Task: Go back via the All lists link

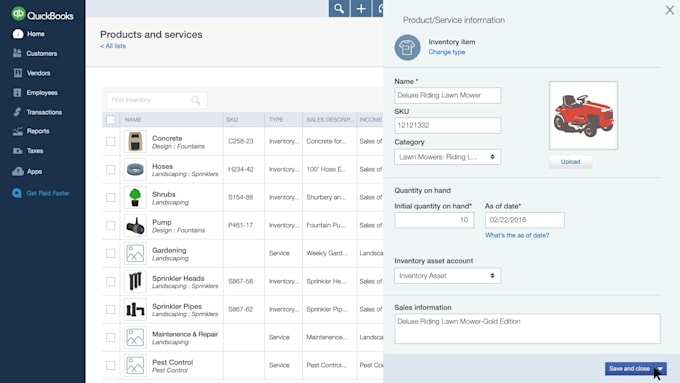Action: click(113, 46)
